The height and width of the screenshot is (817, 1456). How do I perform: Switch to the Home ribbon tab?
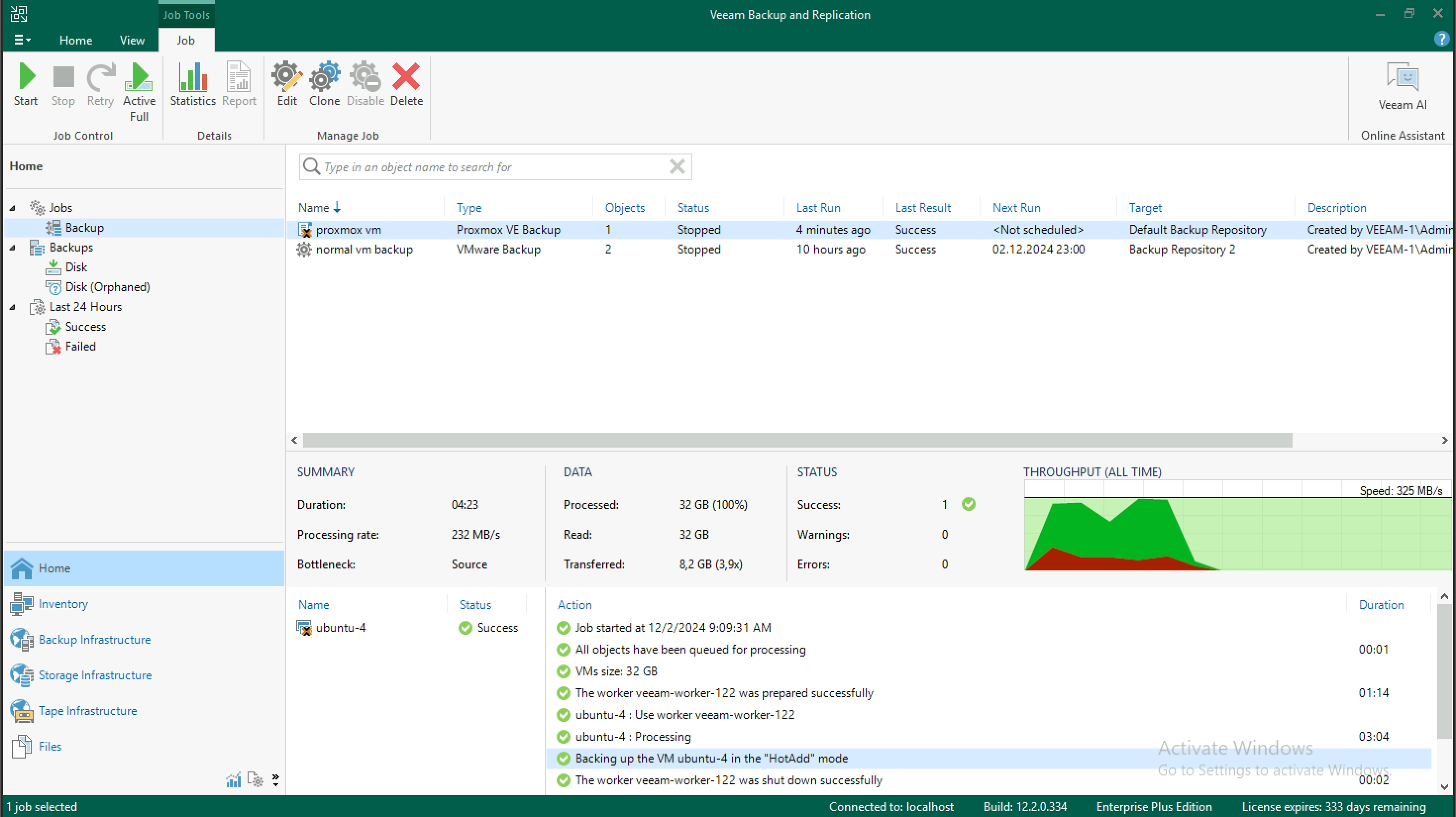76,40
